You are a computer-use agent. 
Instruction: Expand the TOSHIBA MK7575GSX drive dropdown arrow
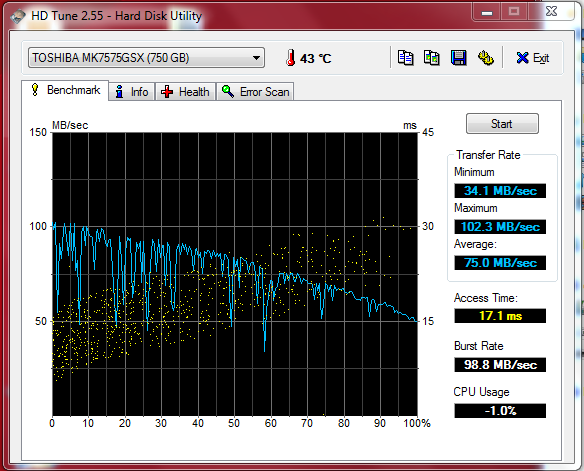[x=256, y=58]
